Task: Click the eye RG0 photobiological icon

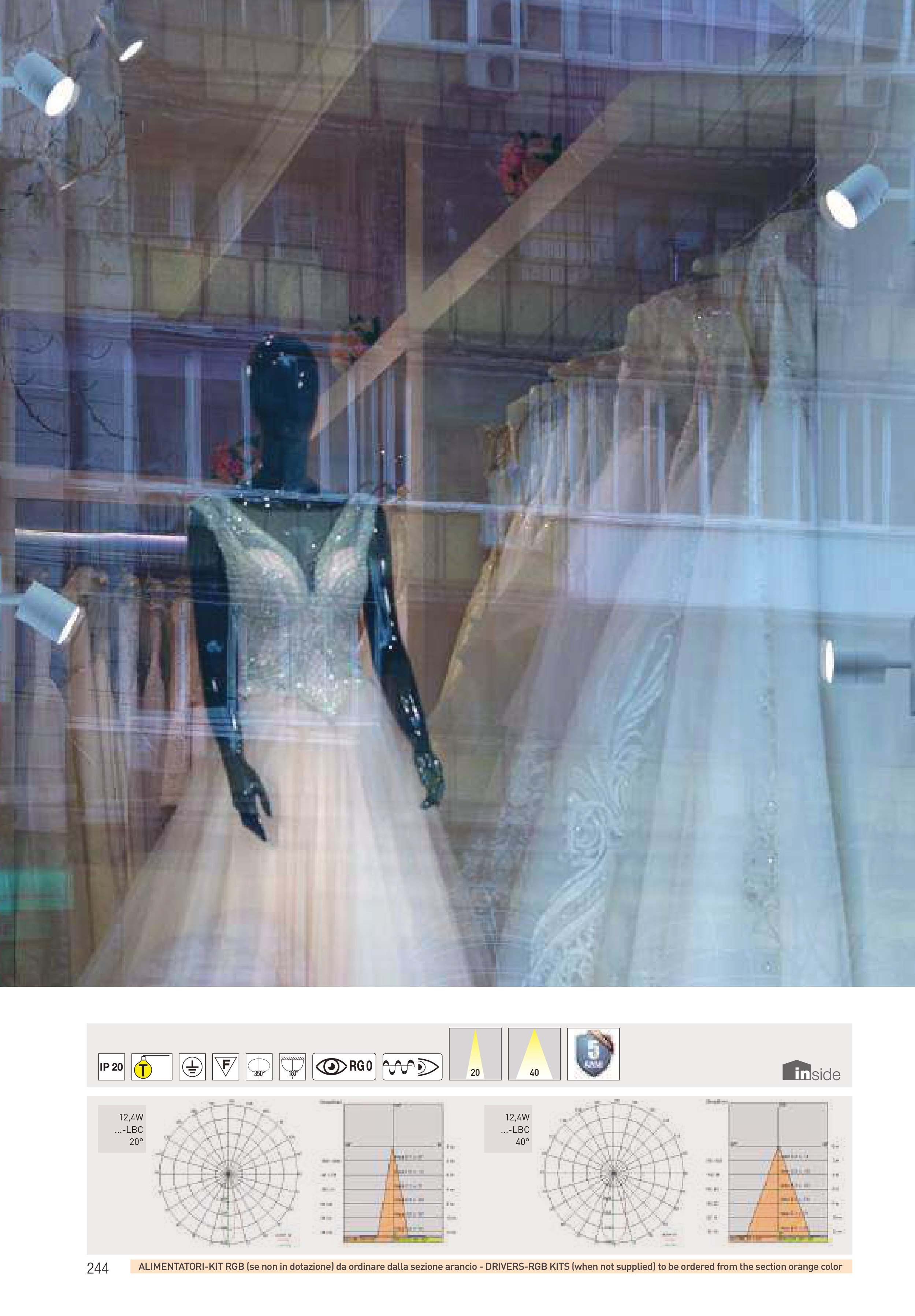Action: tap(344, 1067)
